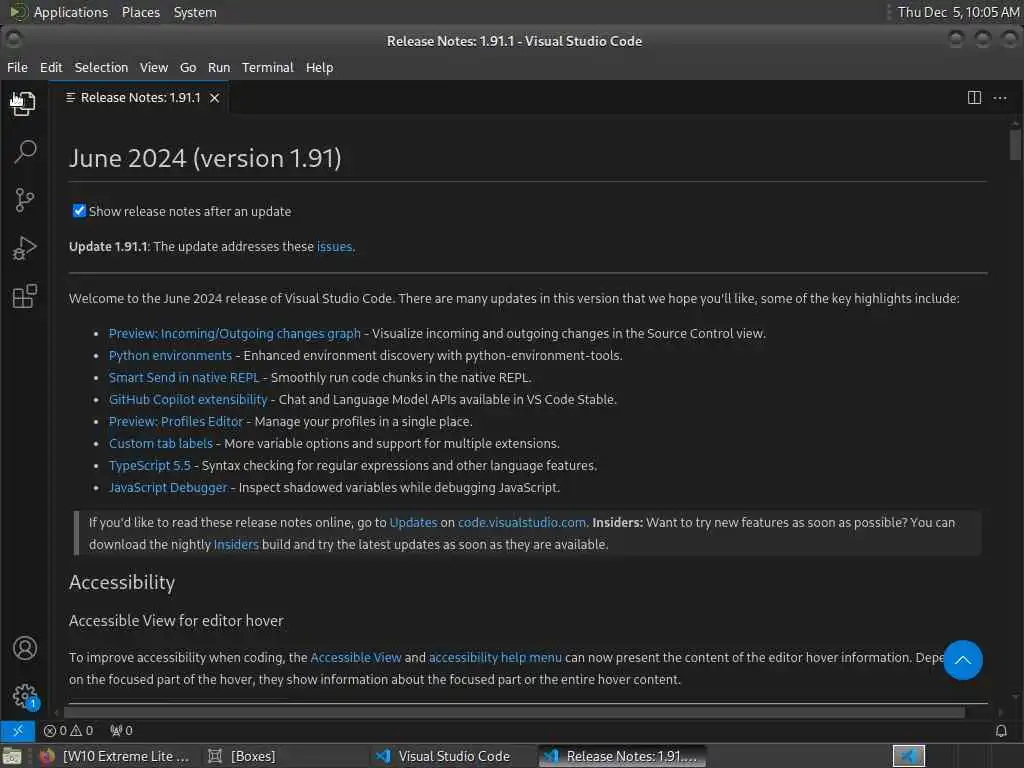Open the Terminal menu
The image size is (1024, 768).
tap(268, 67)
